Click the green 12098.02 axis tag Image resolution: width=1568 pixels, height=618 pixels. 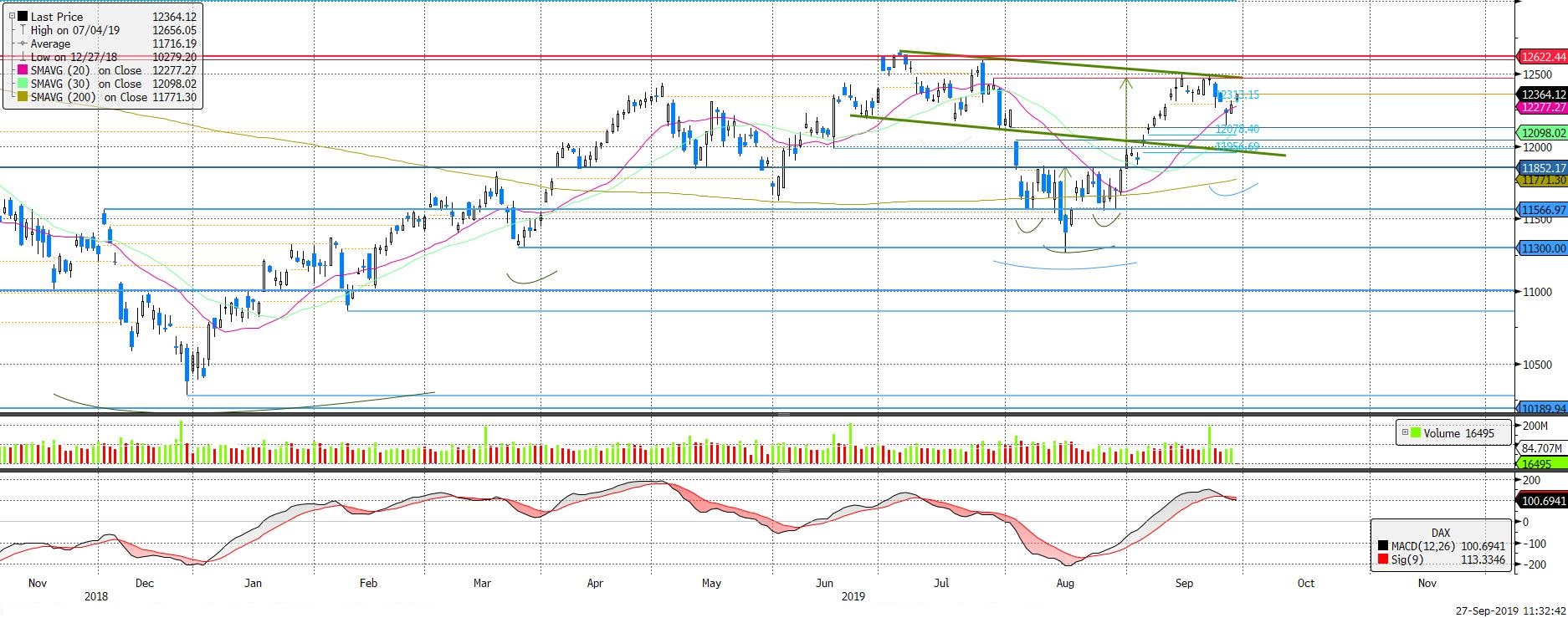click(1542, 133)
